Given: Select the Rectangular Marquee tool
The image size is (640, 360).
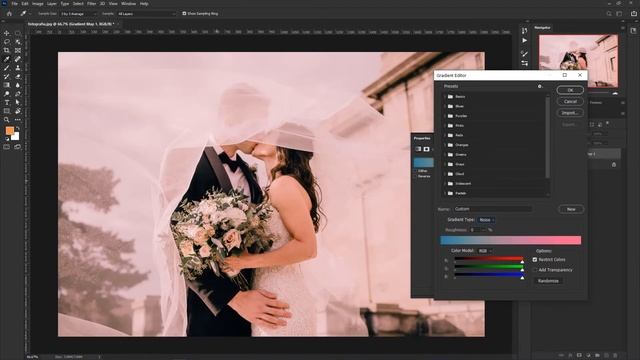Looking at the screenshot, I should click(18, 33).
